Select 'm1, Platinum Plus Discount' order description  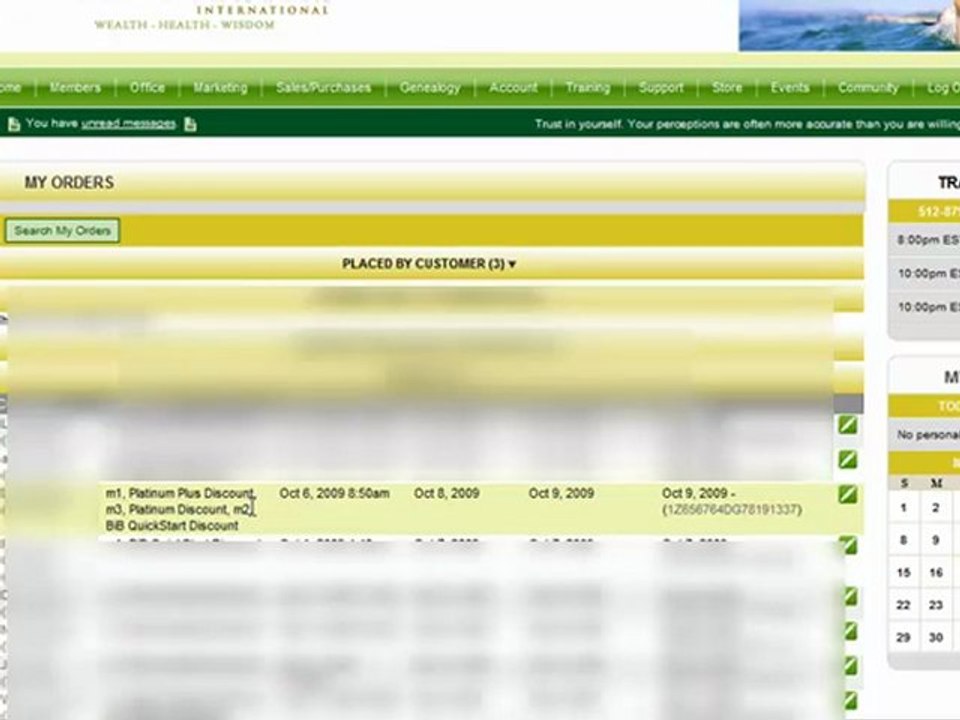point(179,493)
